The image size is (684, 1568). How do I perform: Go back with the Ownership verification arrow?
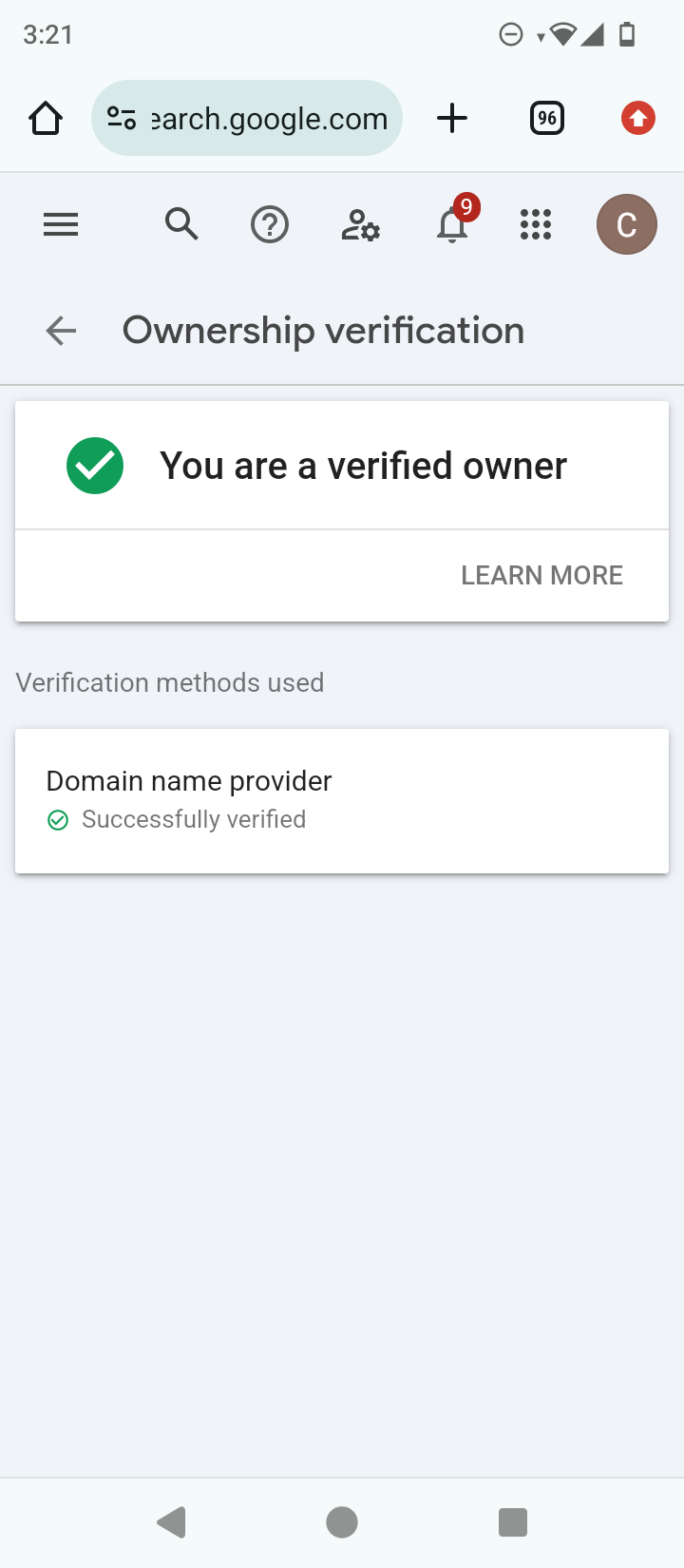tap(61, 331)
